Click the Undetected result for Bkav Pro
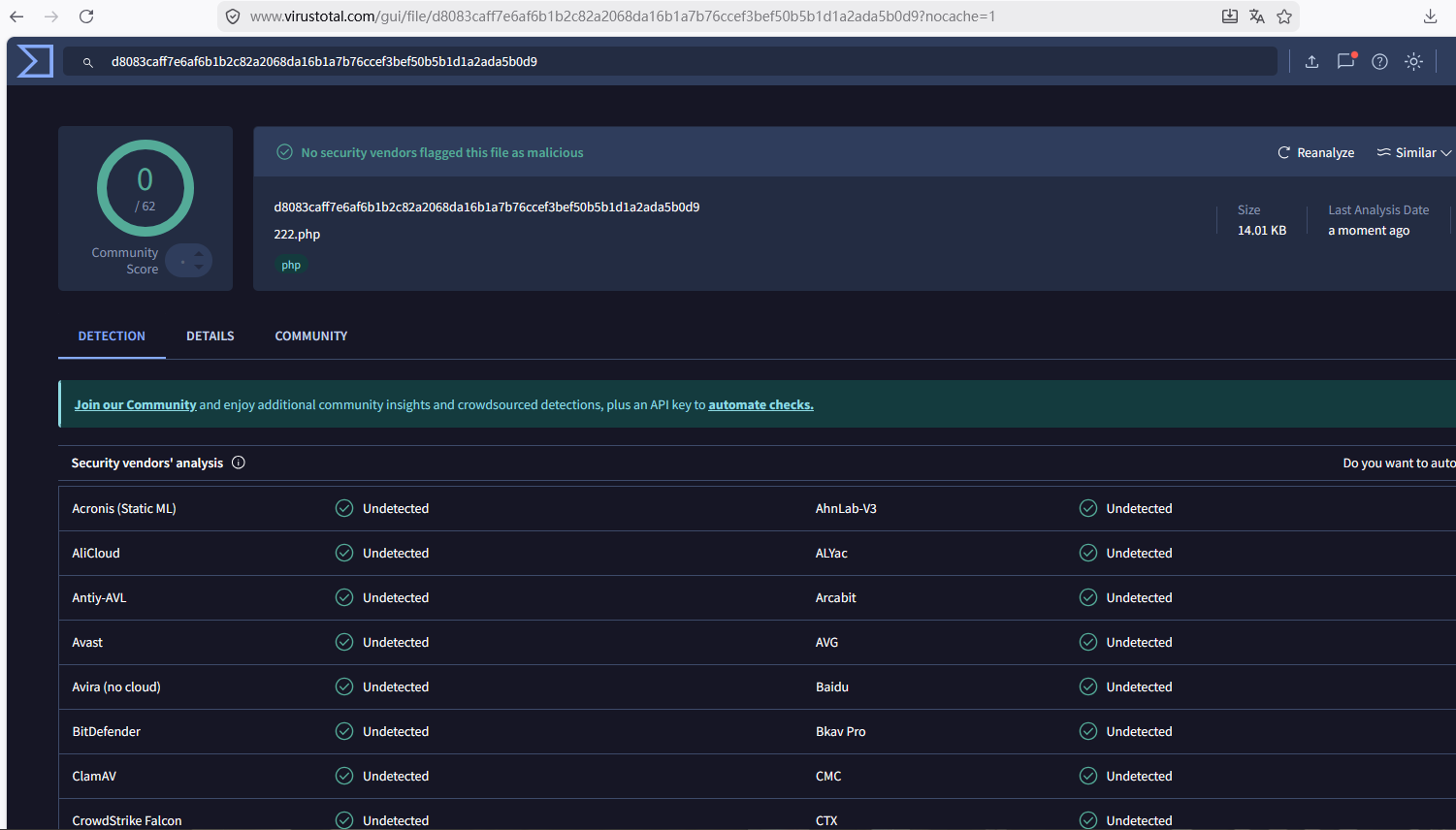 (1139, 731)
